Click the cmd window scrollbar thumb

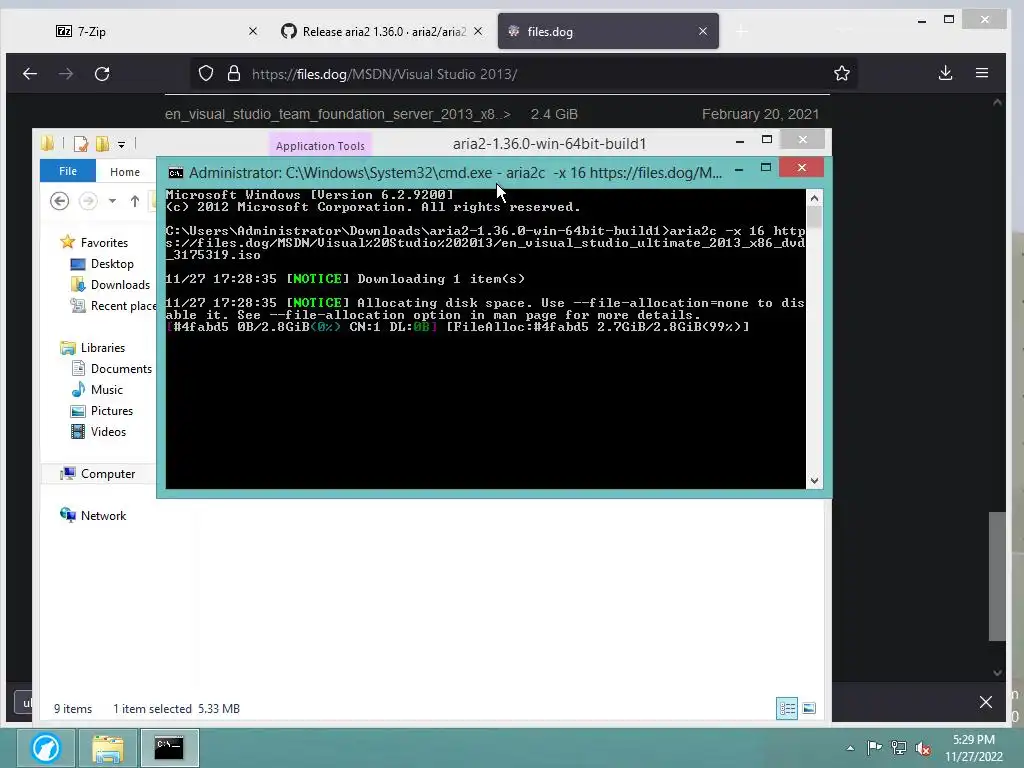[814, 217]
